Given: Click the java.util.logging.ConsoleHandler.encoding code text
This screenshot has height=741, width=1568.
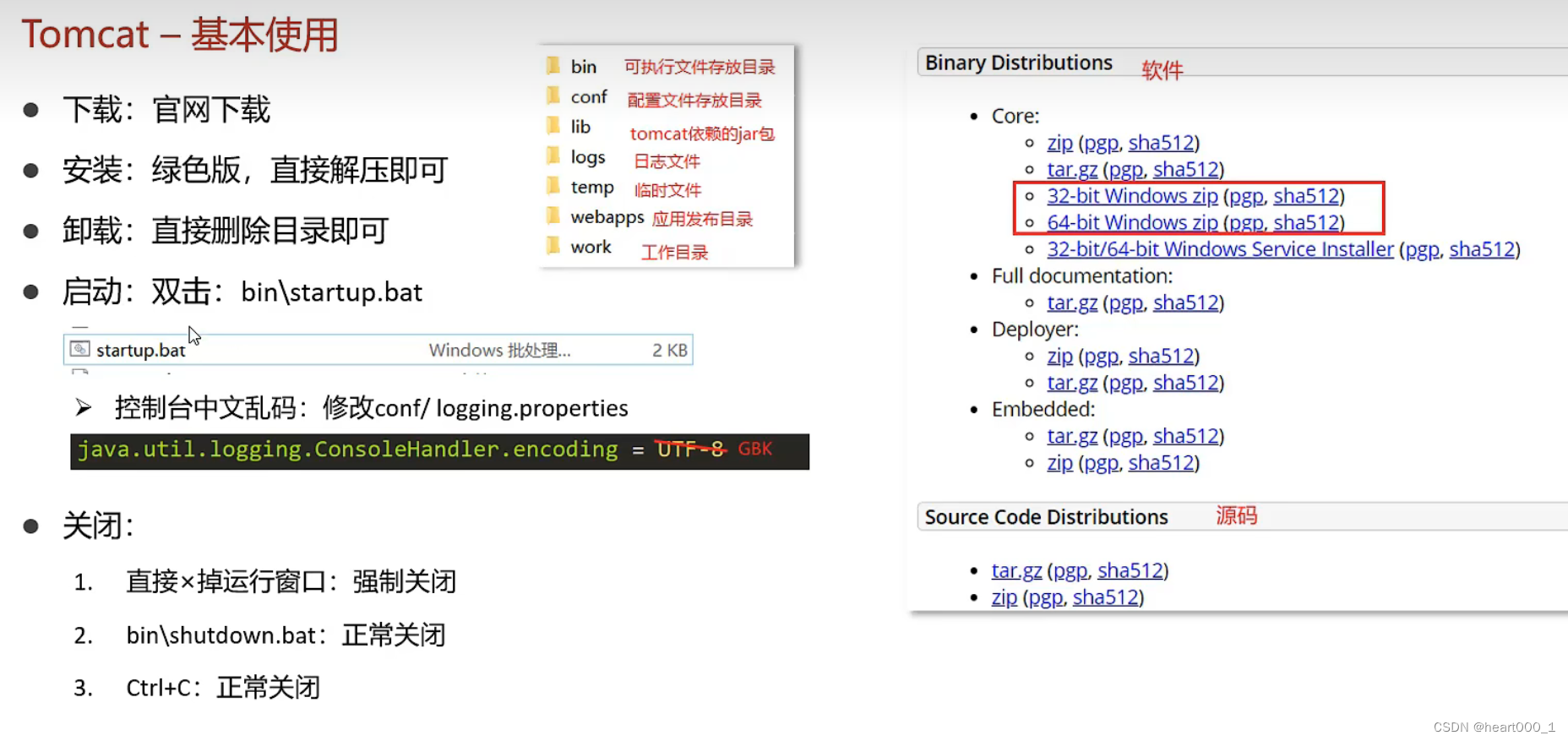Looking at the screenshot, I should coord(348,450).
